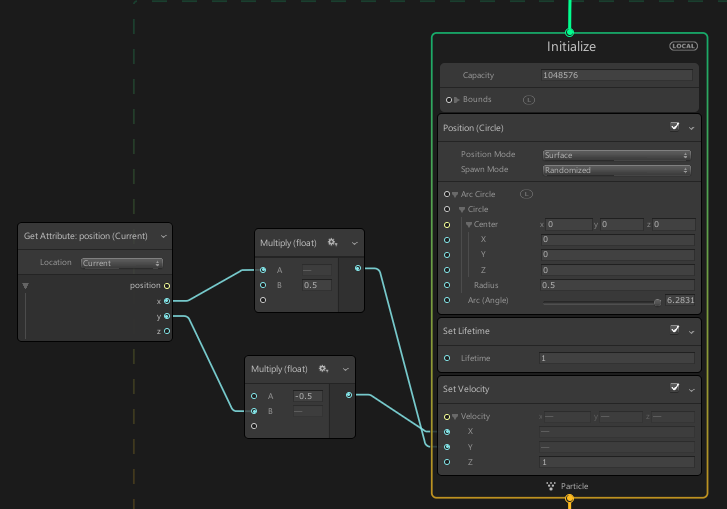The image size is (727, 509).
Task: Click the Circle property label
Action: click(478, 209)
